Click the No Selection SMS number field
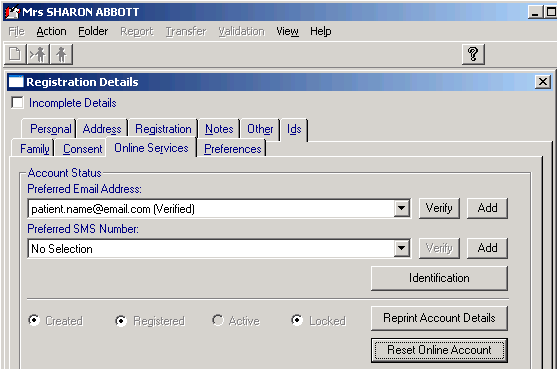The image size is (557, 369). point(211,248)
